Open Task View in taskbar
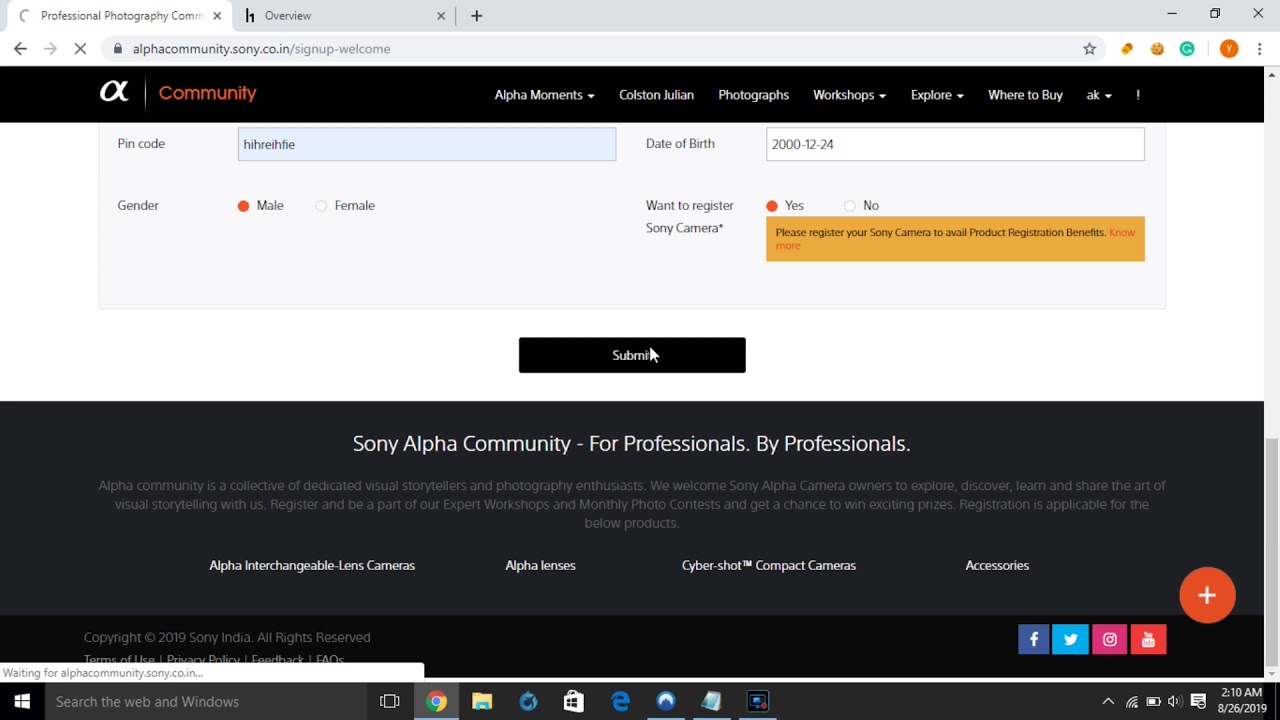The width and height of the screenshot is (1280, 720). coord(390,701)
